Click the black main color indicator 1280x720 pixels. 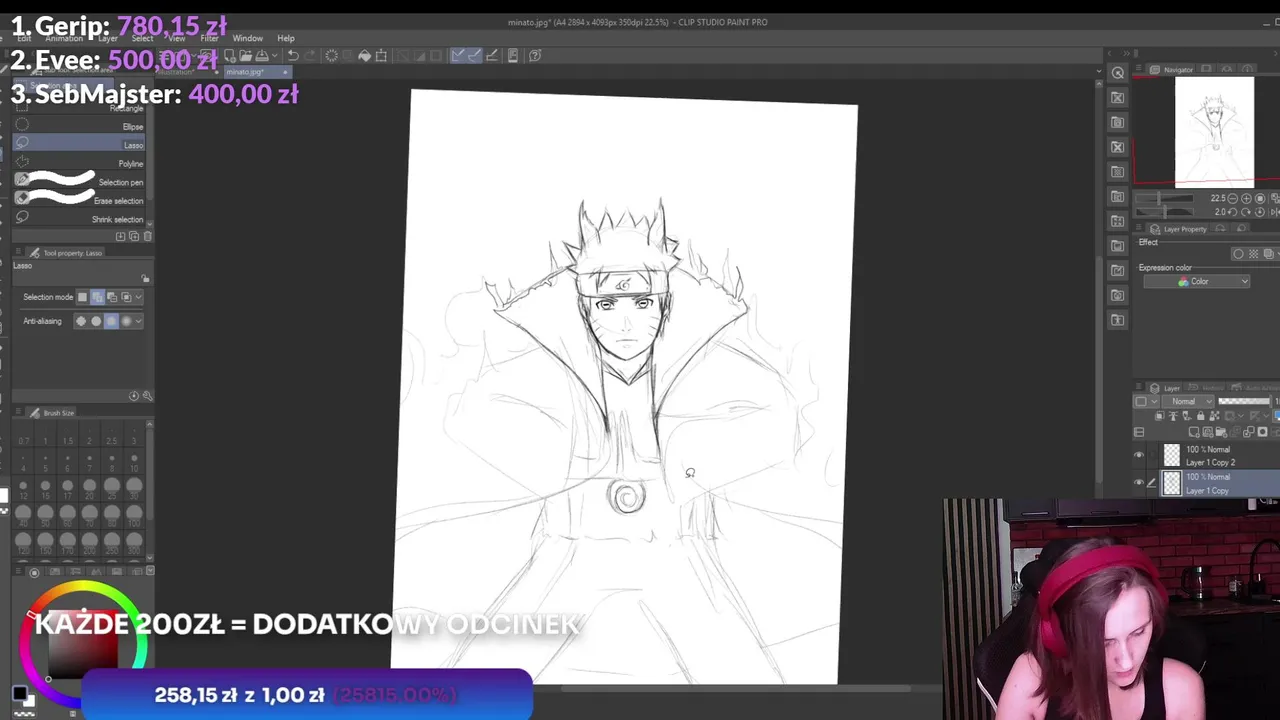[x=19, y=694]
